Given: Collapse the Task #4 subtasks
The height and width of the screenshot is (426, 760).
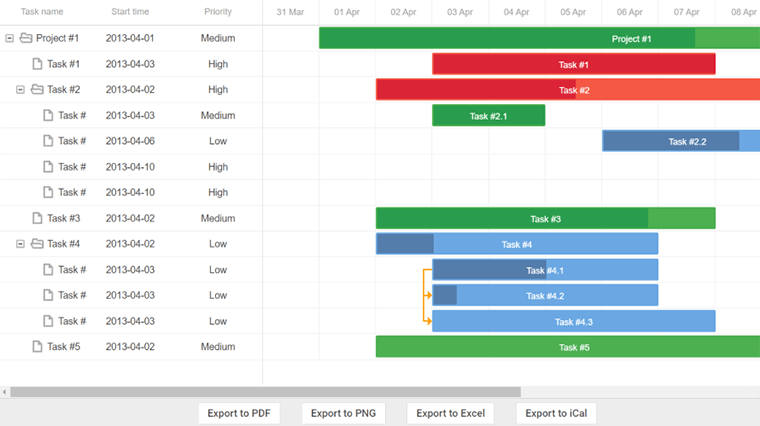Looking at the screenshot, I should tap(21, 244).
